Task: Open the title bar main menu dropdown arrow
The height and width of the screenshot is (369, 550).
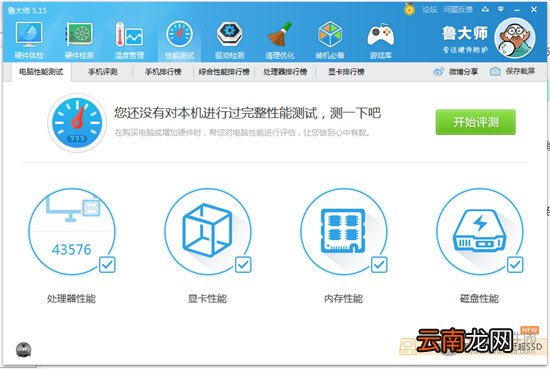Action: click(x=501, y=9)
